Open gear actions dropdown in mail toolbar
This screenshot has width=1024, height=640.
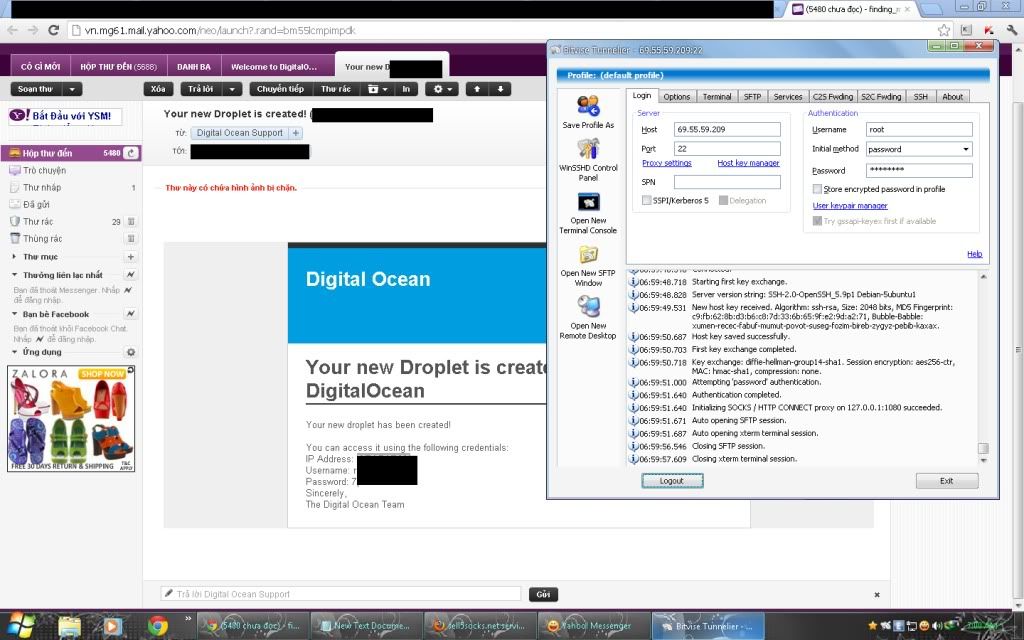coord(442,89)
